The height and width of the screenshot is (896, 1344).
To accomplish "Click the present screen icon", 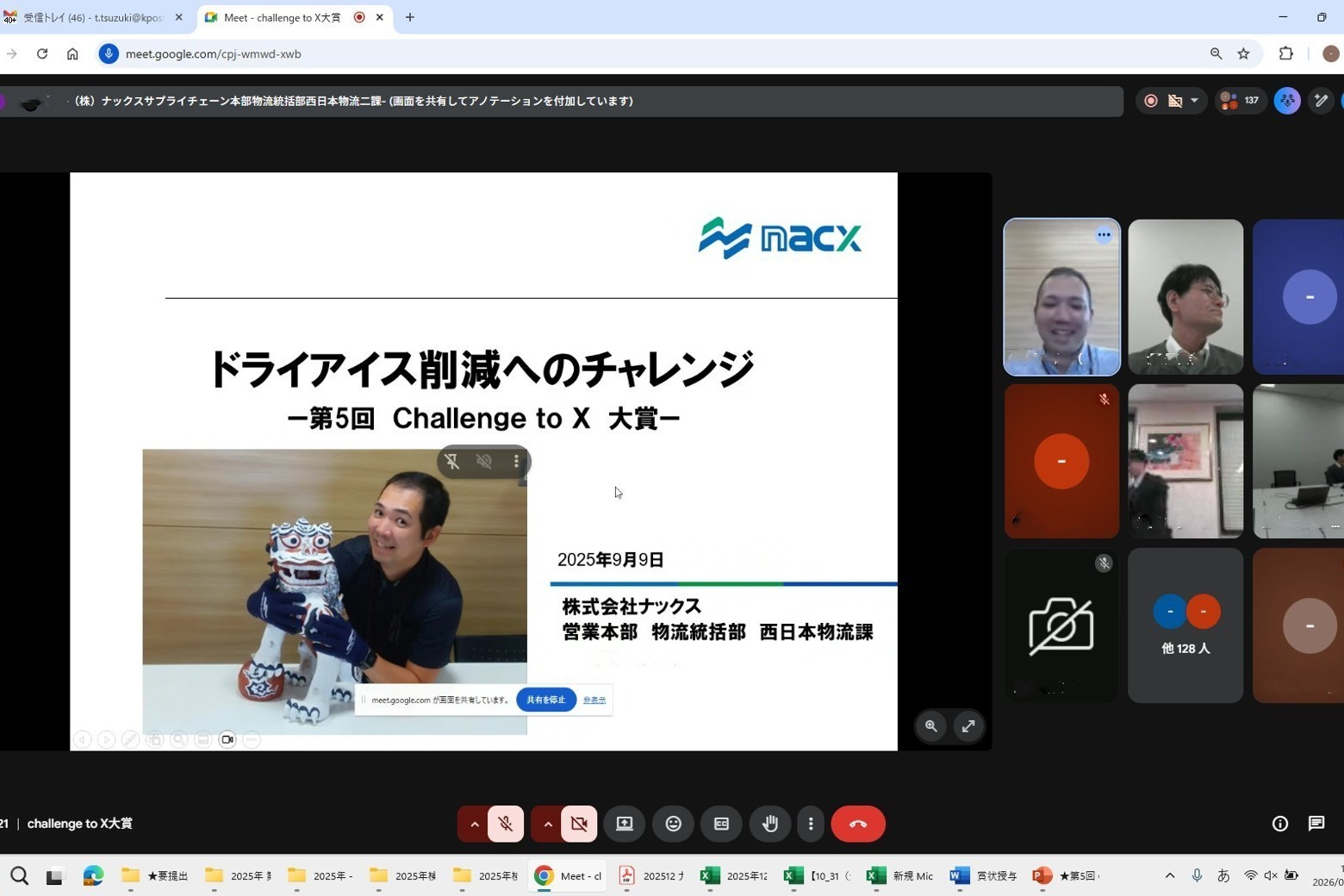I will [x=625, y=824].
